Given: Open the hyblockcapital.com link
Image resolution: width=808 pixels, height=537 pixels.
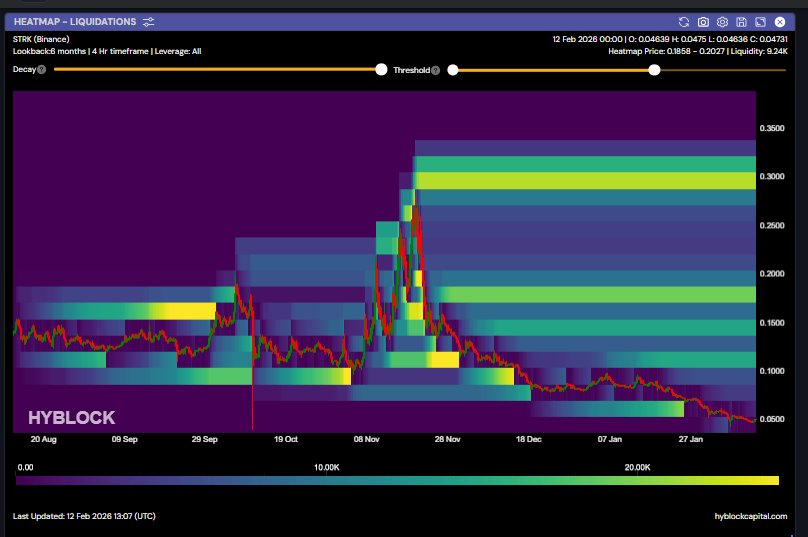Looking at the screenshot, I should tap(751, 516).
